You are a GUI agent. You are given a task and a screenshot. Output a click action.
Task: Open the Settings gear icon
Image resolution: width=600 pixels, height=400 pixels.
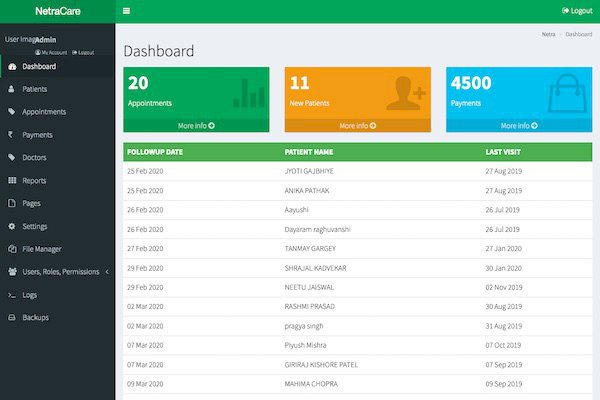click(x=12, y=226)
